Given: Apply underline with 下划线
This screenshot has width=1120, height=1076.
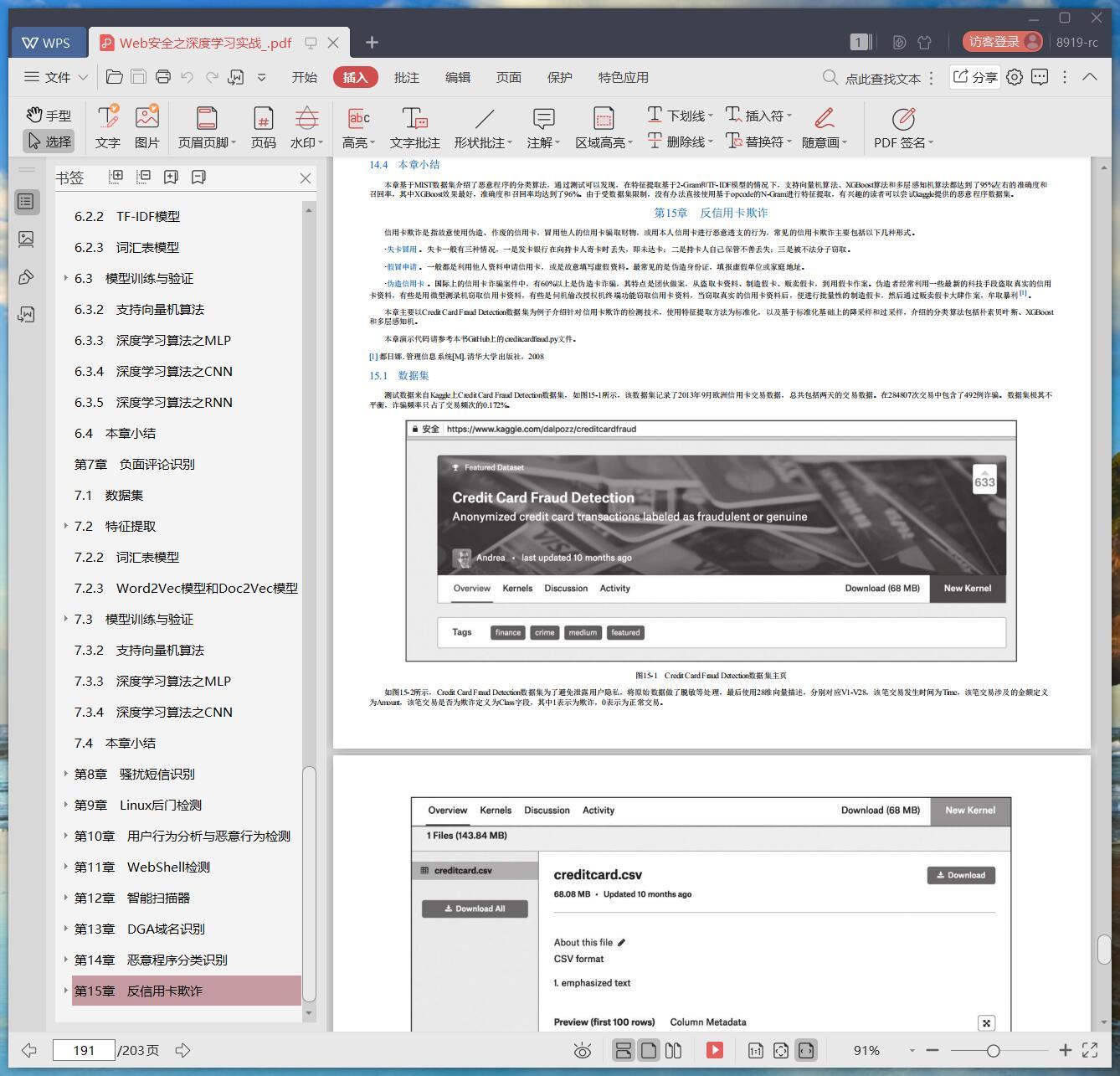Looking at the screenshot, I should [680, 116].
